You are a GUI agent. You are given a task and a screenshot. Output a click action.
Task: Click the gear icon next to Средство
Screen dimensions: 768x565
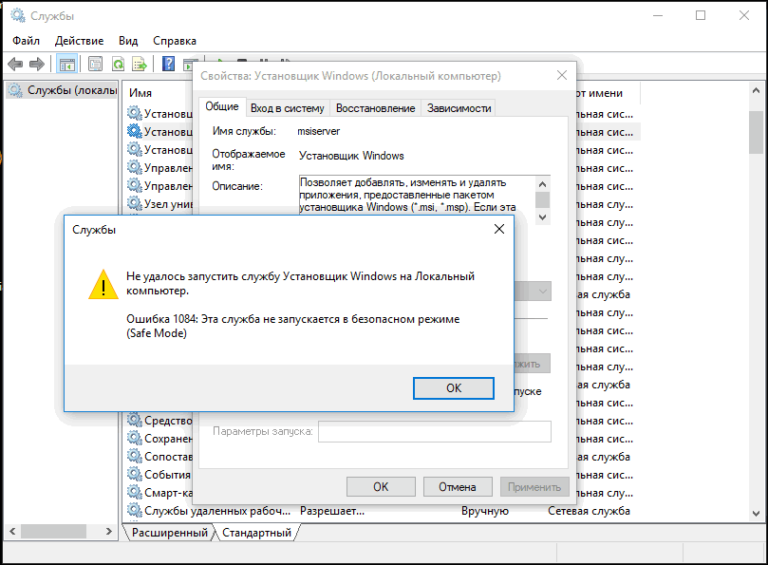pos(134,420)
